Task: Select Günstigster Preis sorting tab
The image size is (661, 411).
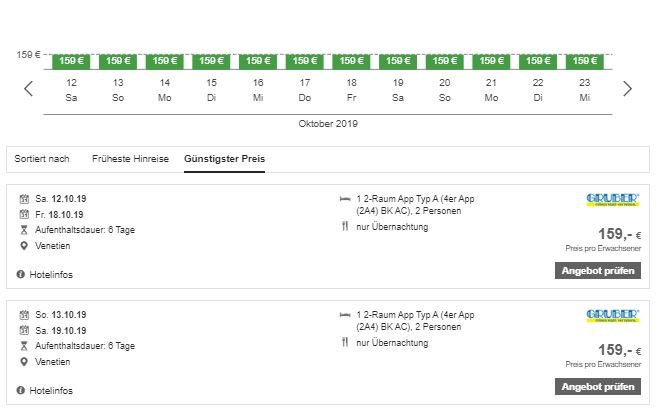Action: [225, 158]
